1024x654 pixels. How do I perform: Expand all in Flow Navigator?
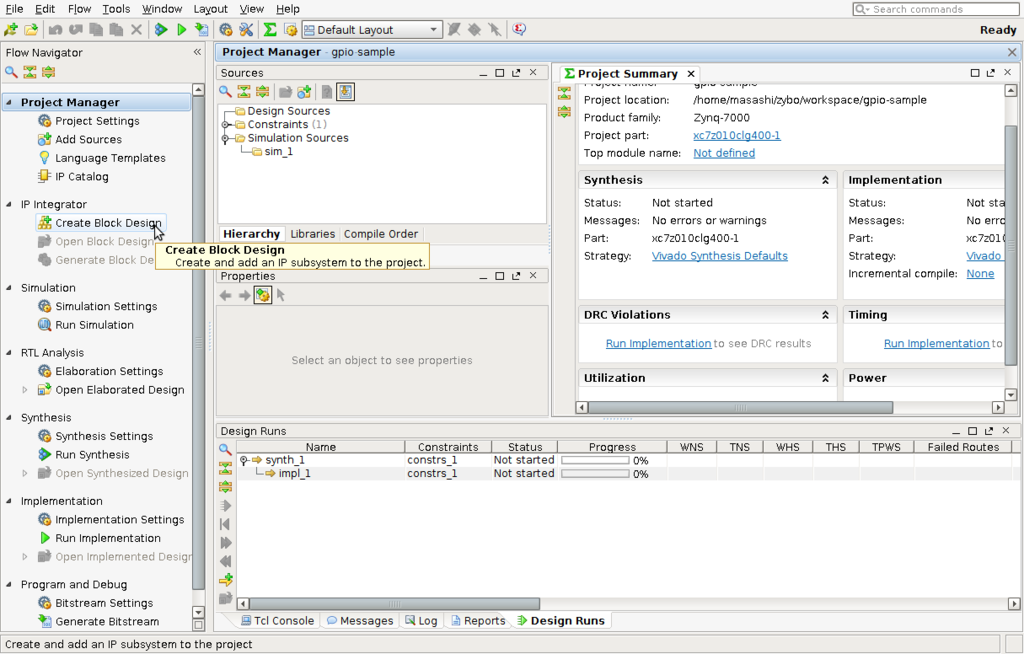click(x=48, y=73)
